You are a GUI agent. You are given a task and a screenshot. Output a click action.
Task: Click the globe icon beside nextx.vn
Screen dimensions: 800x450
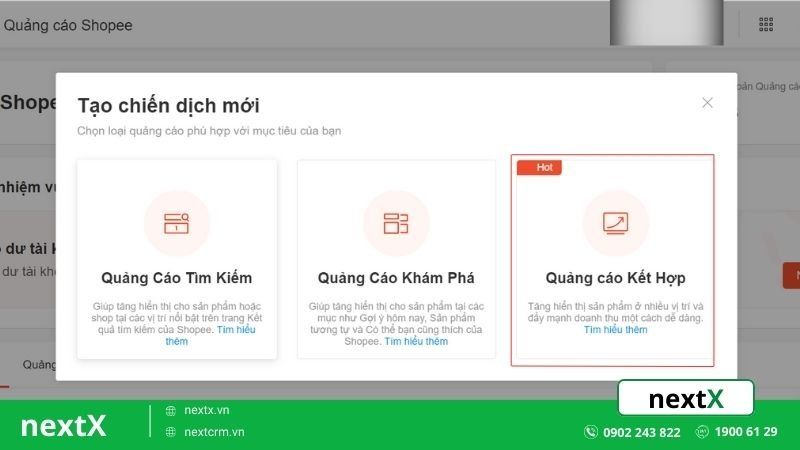(171, 410)
